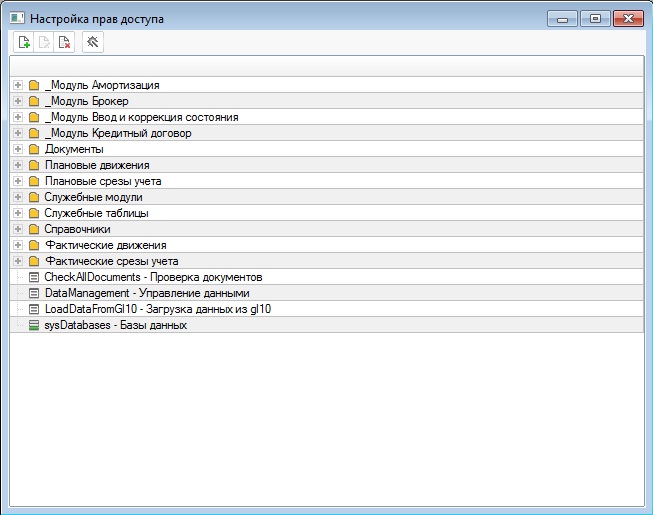
Task: Click the edit record toolbar icon
Action: coord(44,42)
